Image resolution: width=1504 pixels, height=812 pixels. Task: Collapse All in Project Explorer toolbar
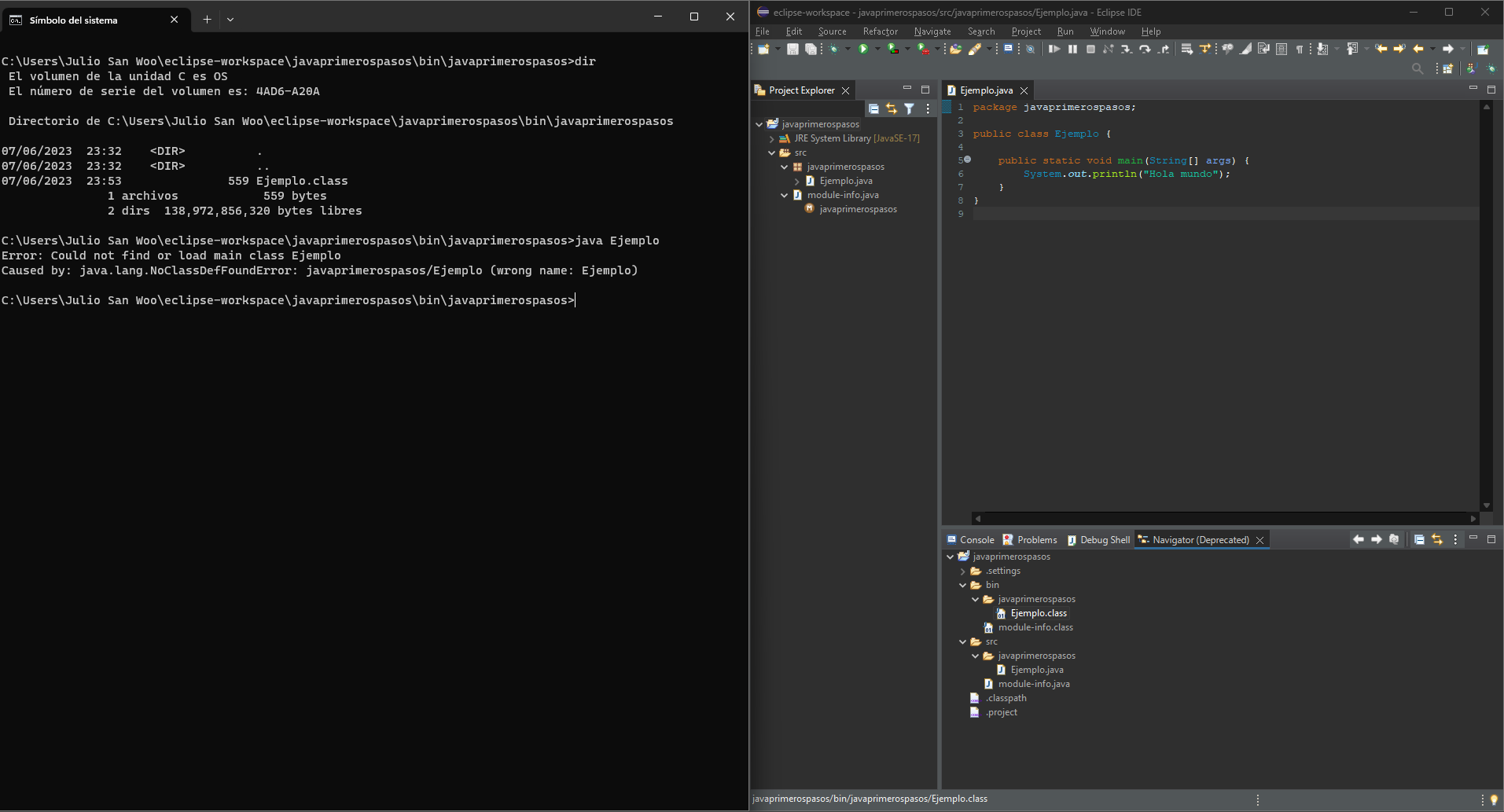click(x=873, y=108)
